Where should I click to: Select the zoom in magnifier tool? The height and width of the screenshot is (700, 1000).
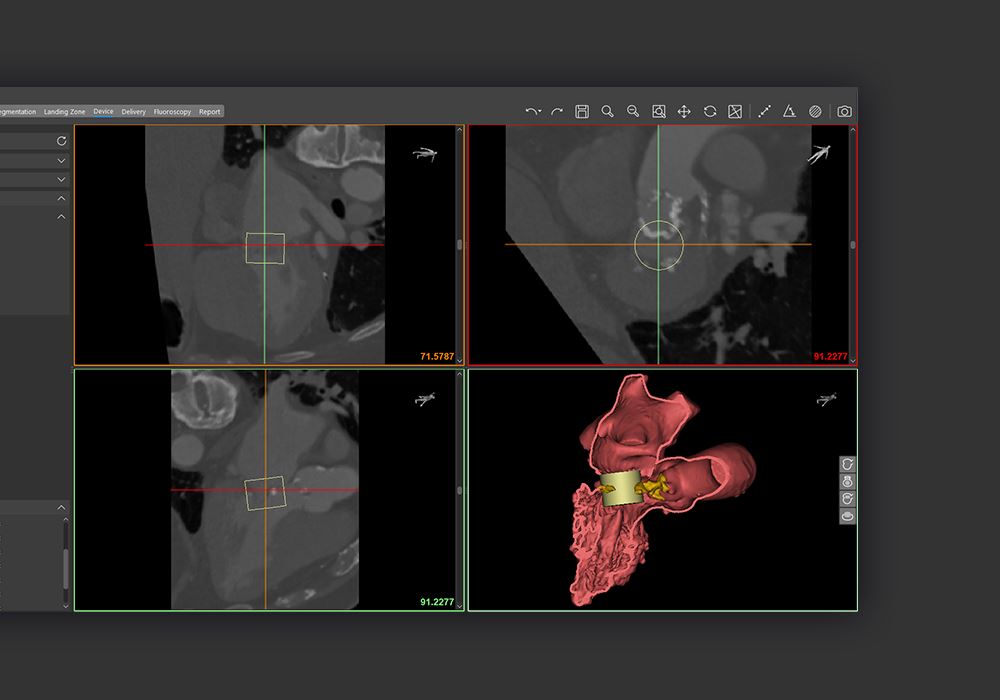click(x=608, y=112)
